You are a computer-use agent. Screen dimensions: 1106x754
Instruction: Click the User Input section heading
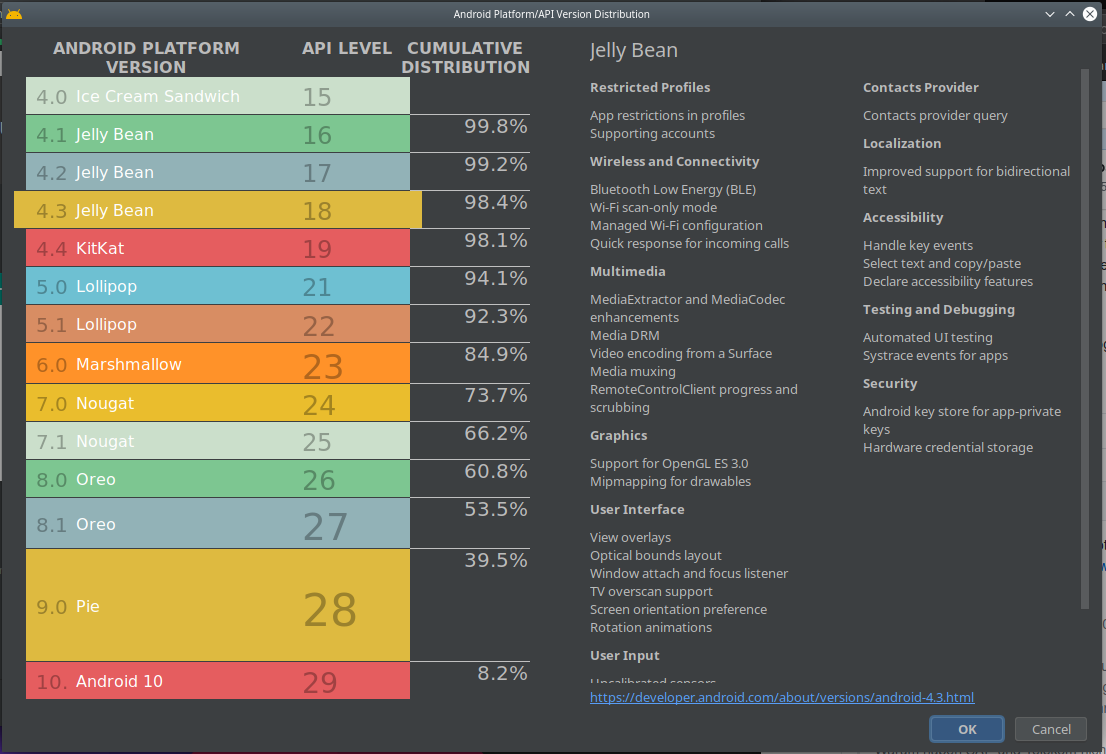[x=624, y=655]
